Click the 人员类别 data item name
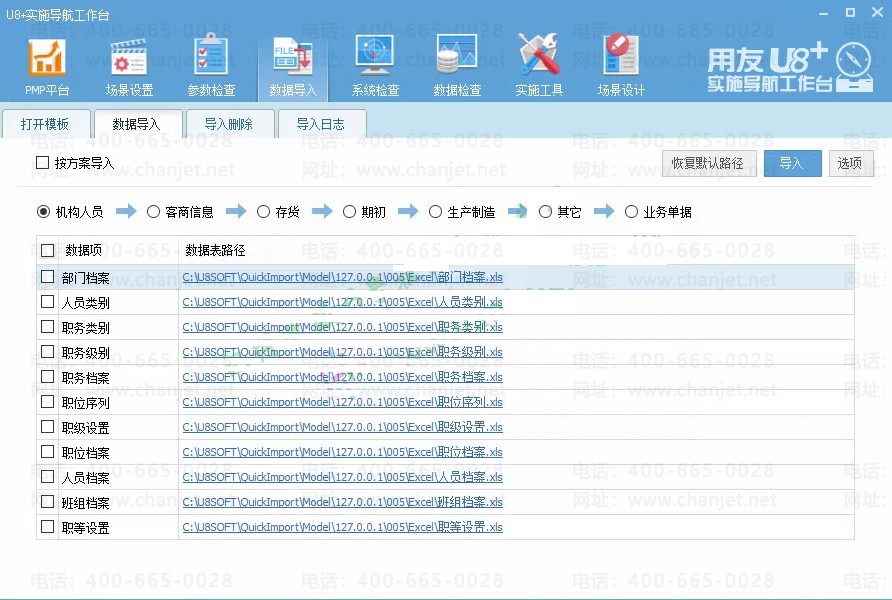Image resolution: width=892 pixels, height=600 pixels. pyautogui.click(x=85, y=303)
